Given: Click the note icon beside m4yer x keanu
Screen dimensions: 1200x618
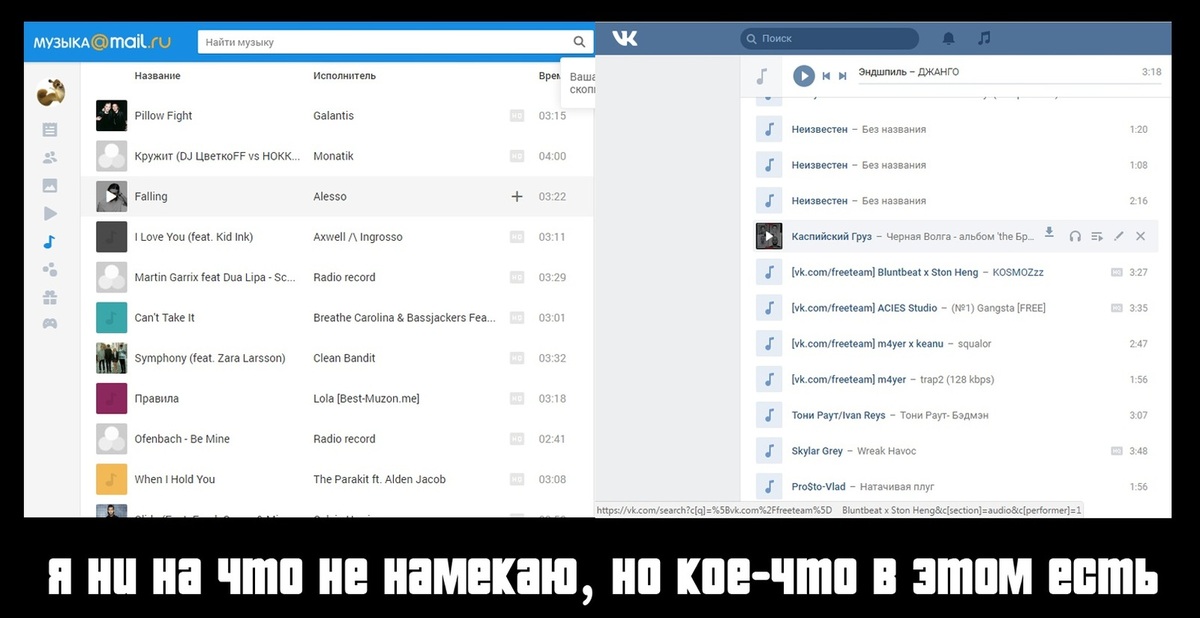Looking at the screenshot, I should tap(768, 344).
